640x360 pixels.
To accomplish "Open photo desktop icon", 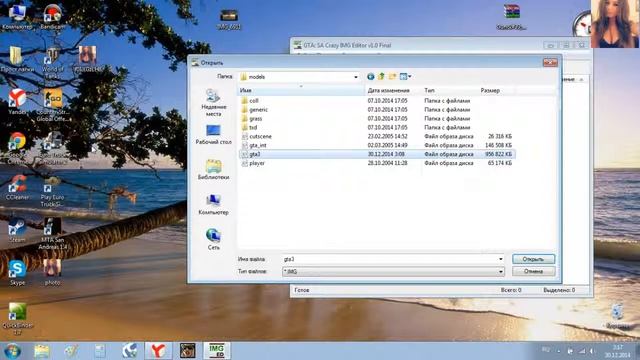I will click(x=53, y=273).
